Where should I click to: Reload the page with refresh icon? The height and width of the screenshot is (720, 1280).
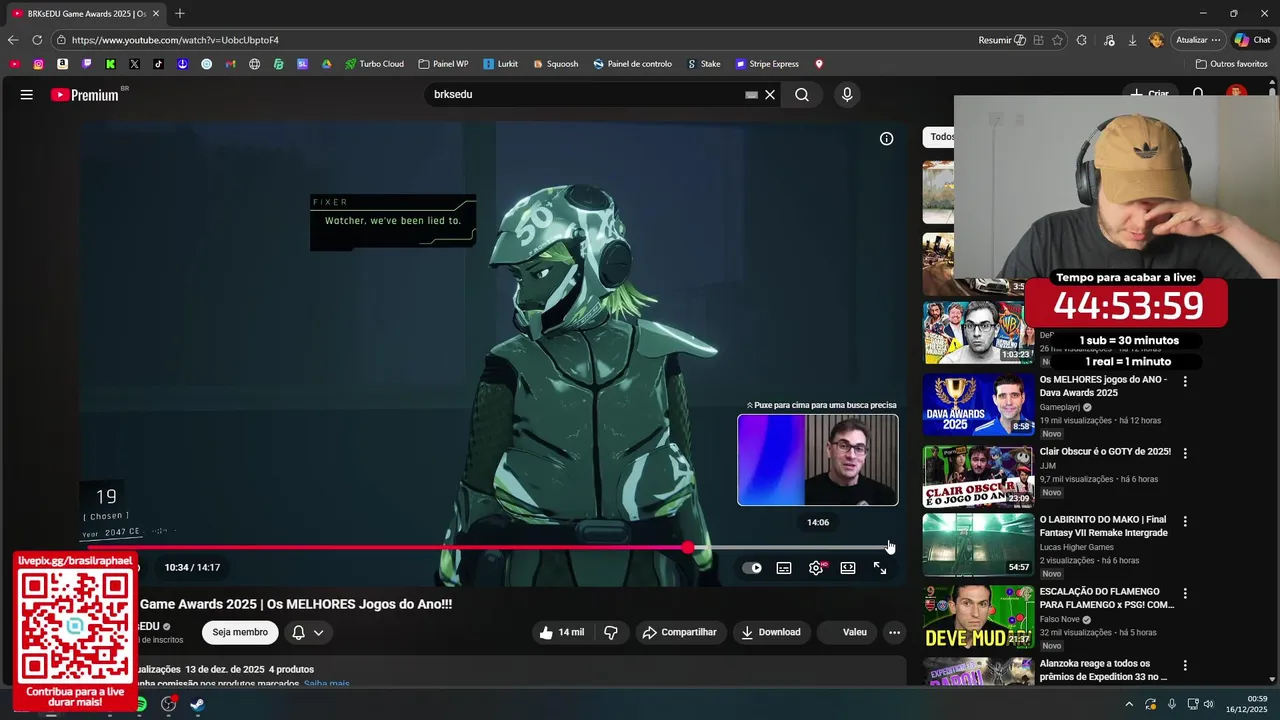(37, 40)
